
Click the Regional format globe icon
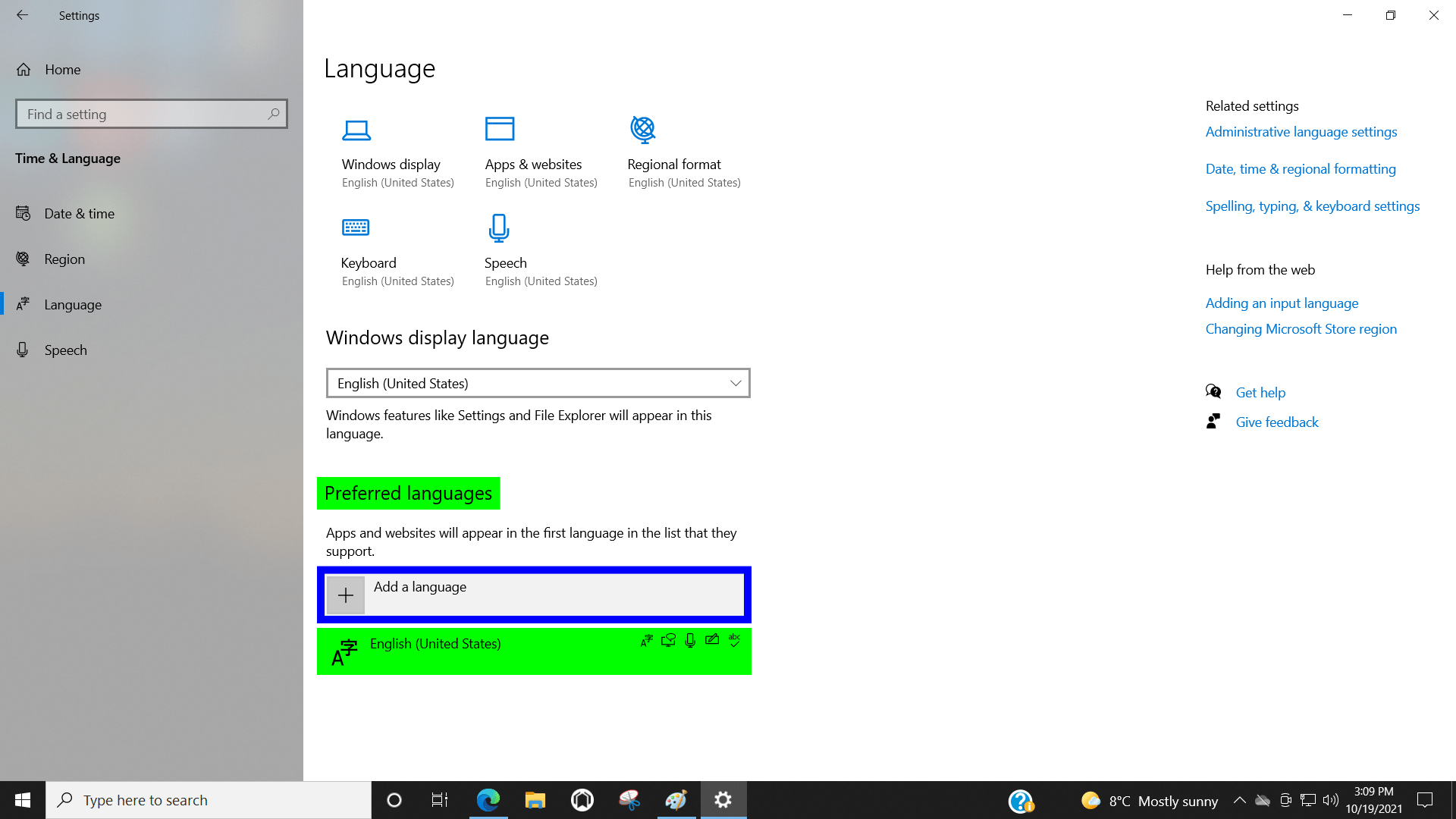[x=643, y=130]
